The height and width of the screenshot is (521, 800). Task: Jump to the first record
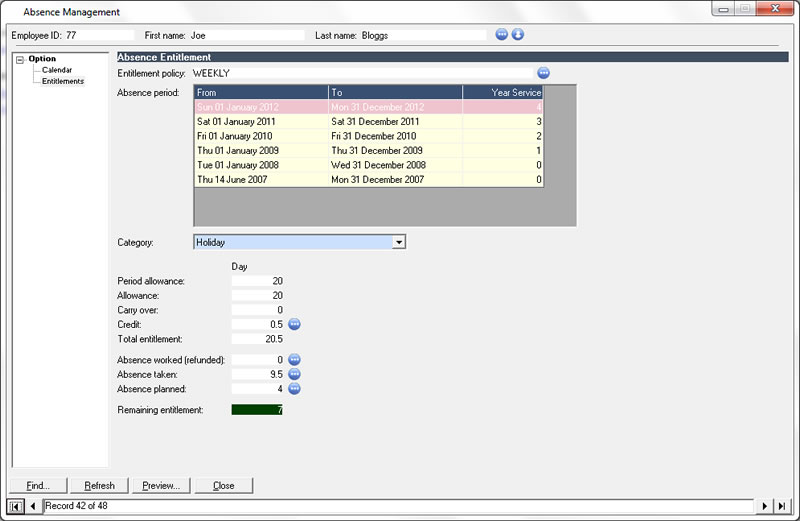[x=17, y=506]
